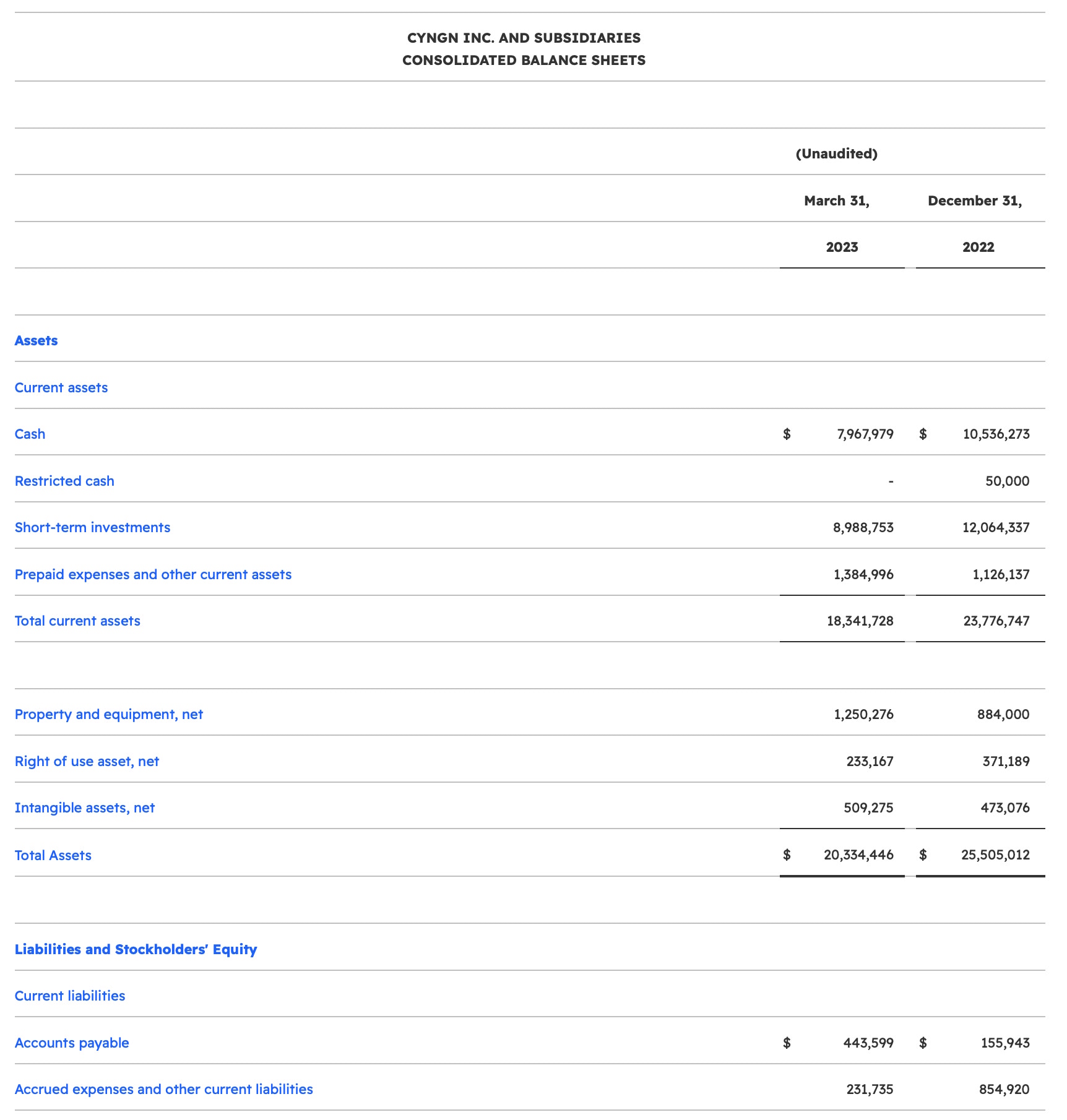Click total current assets value 18,341,728
This screenshot has height=1120, width=1067.
point(860,621)
